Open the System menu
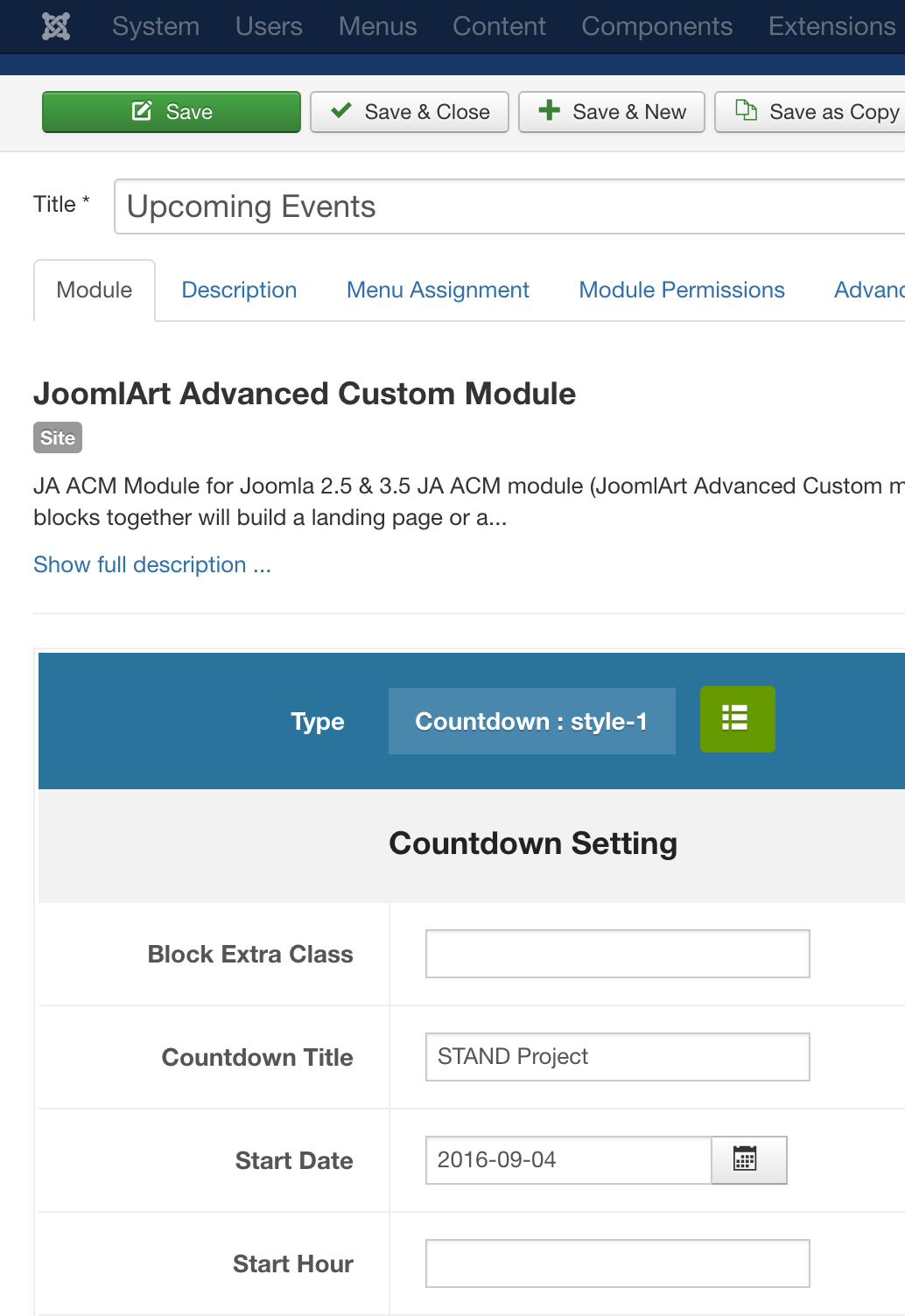The image size is (905, 1316). pyautogui.click(x=156, y=26)
